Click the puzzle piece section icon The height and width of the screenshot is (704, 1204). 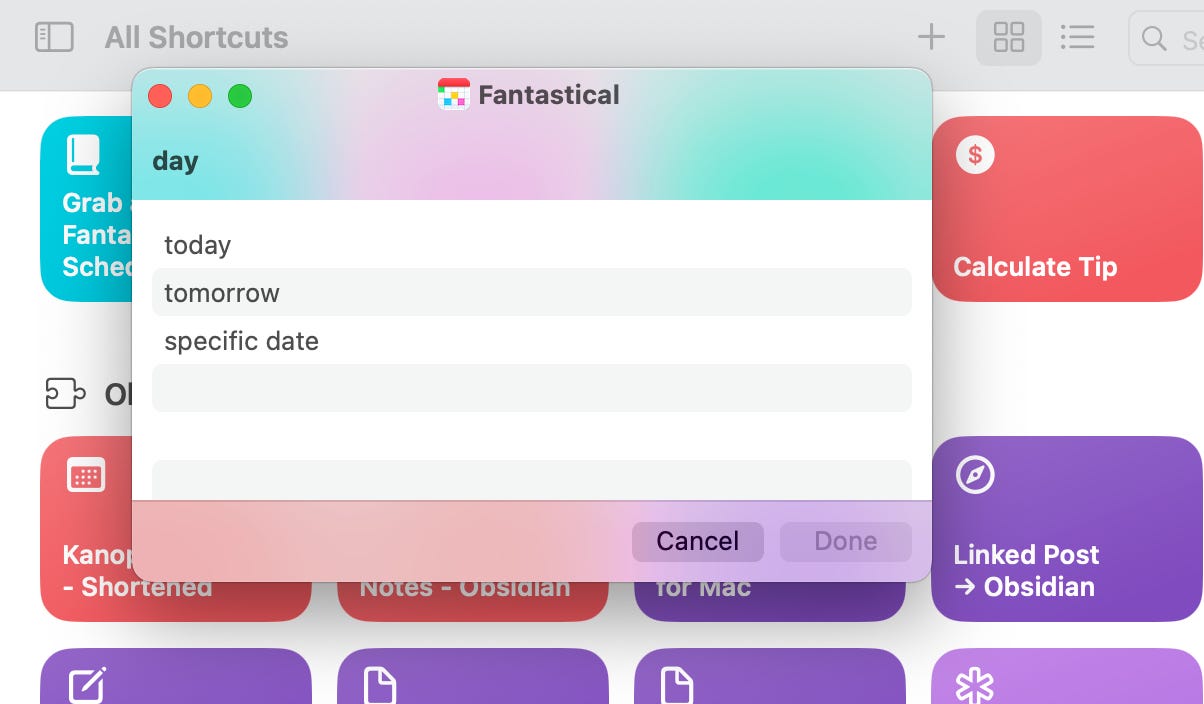[x=66, y=394]
